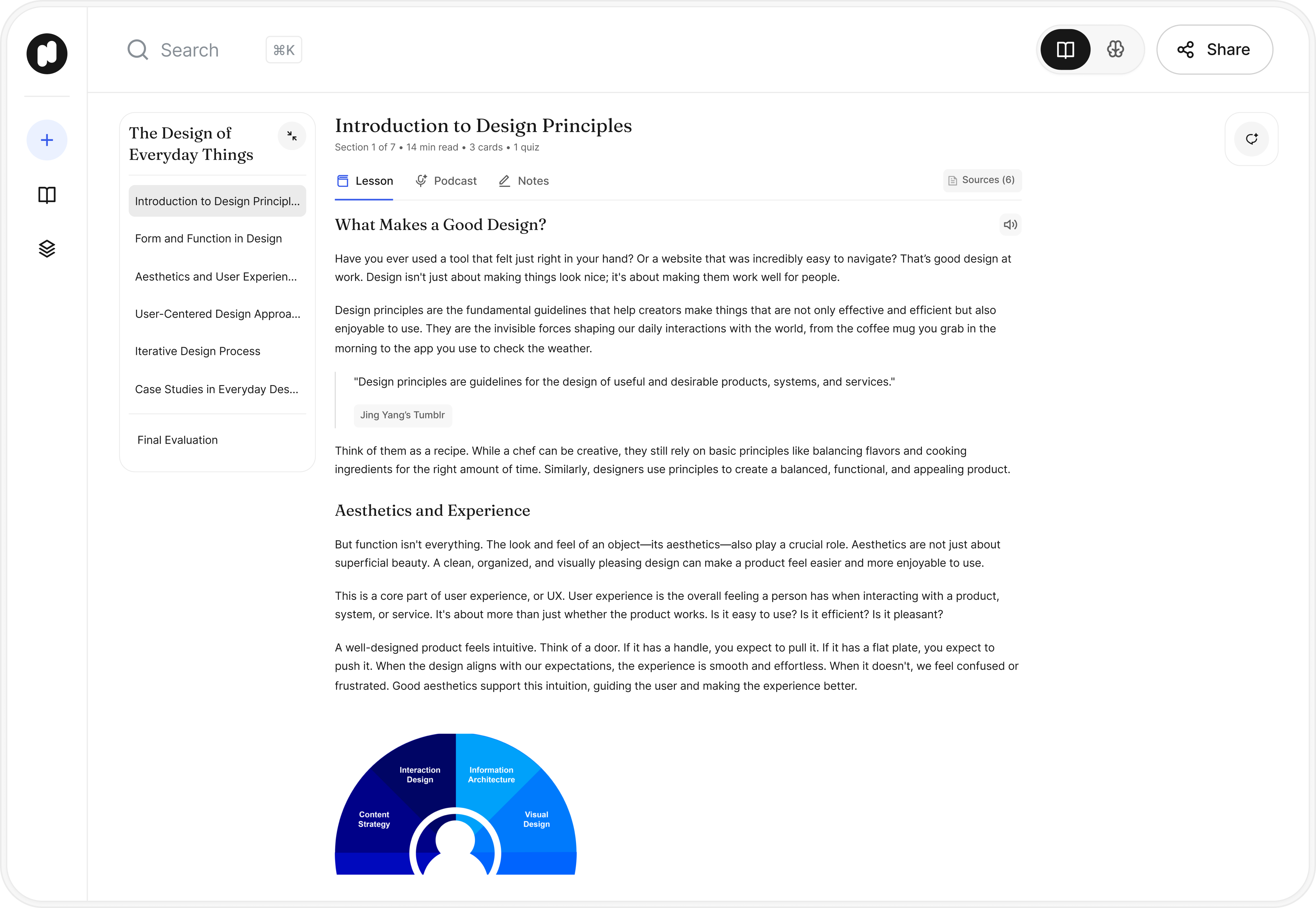Switch to reading mode with the book toggle
Screen dimensions: 1316x908
coord(1065,49)
